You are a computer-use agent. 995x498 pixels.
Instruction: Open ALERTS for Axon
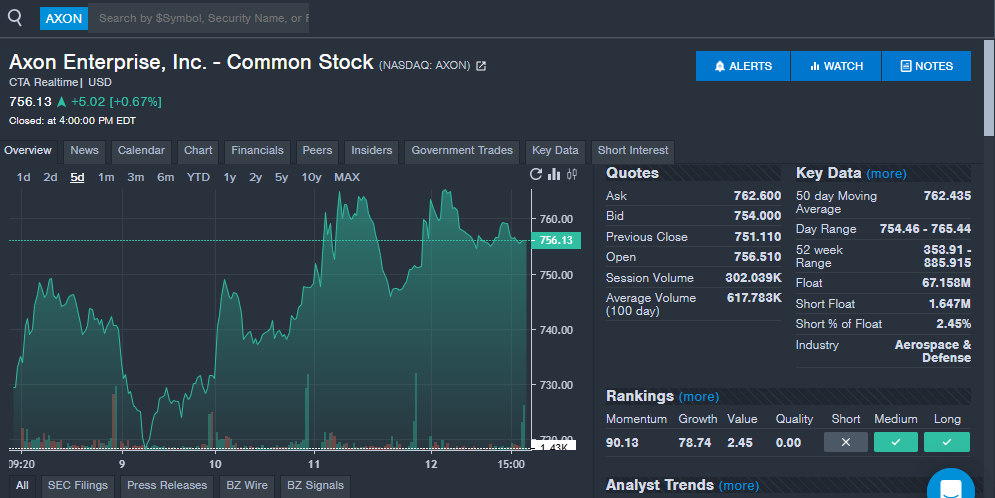[743, 66]
